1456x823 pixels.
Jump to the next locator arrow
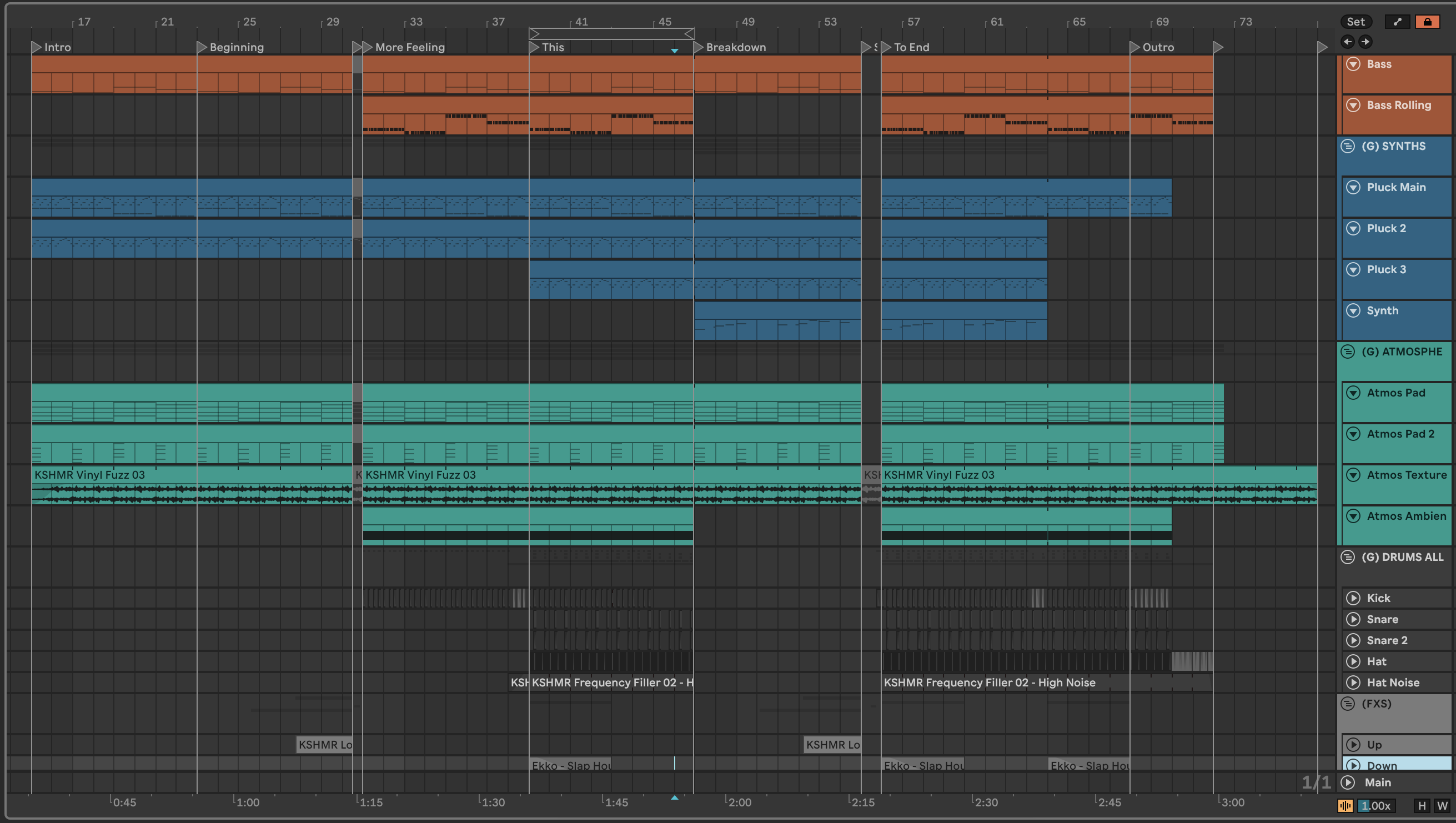(1365, 41)
